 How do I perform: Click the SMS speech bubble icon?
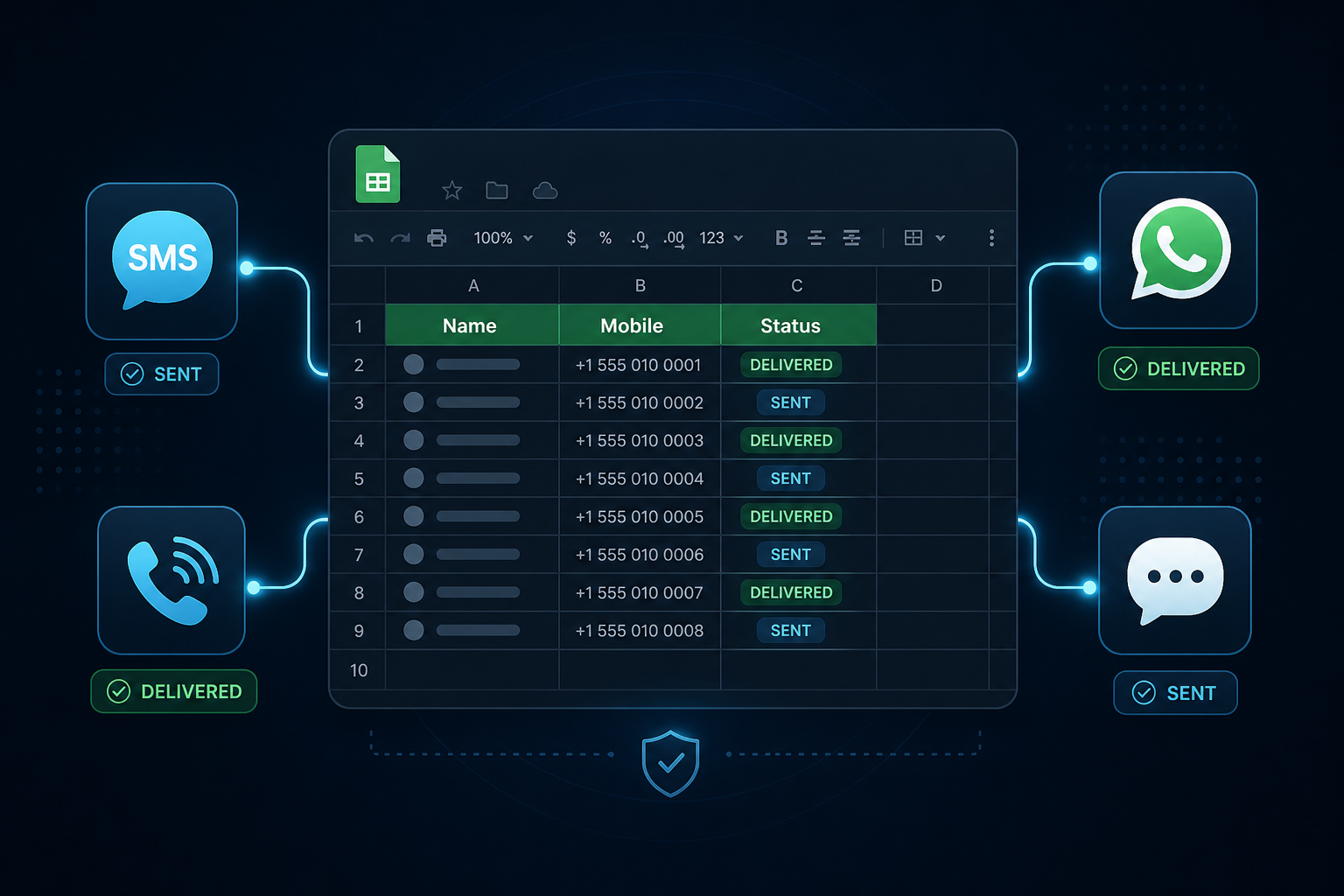click(x=162, y=261)
